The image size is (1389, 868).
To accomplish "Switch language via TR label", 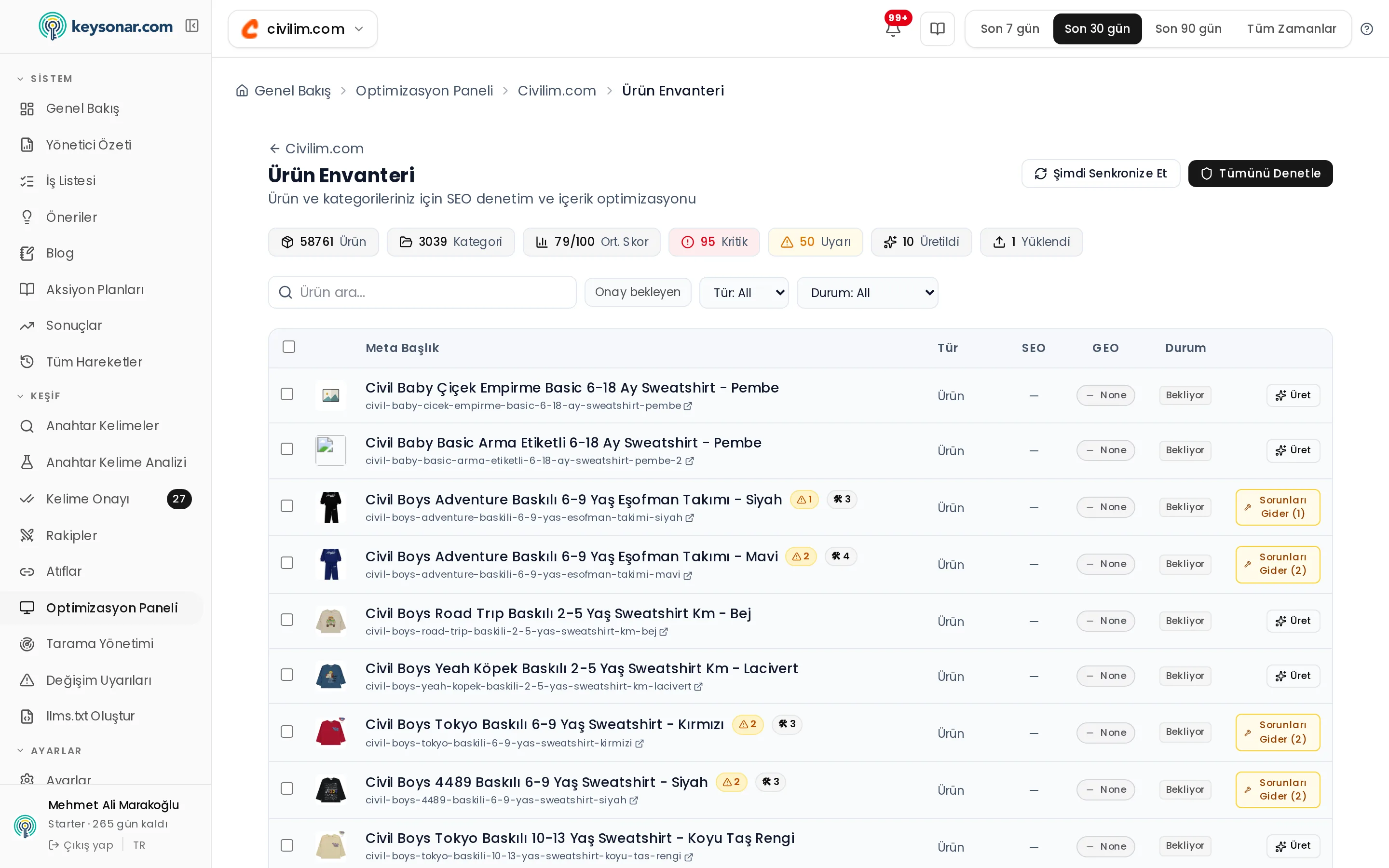I will tap(139, 846).
